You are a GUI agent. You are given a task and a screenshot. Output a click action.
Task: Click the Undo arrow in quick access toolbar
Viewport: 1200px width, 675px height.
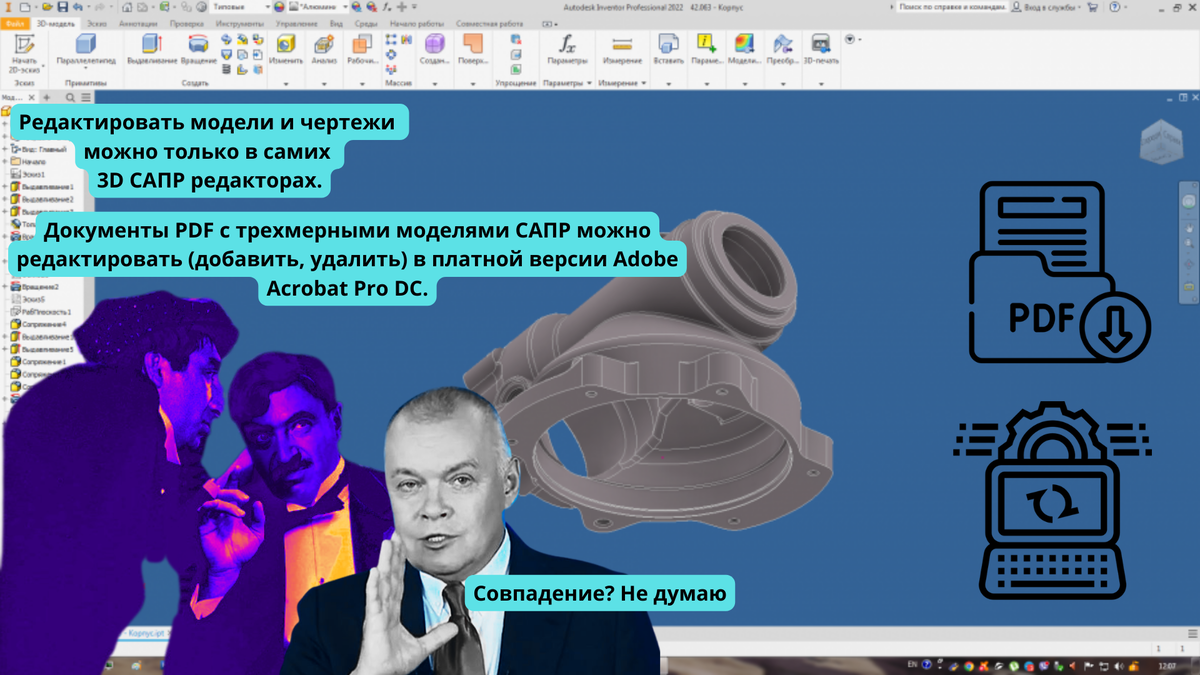[77, 7]
